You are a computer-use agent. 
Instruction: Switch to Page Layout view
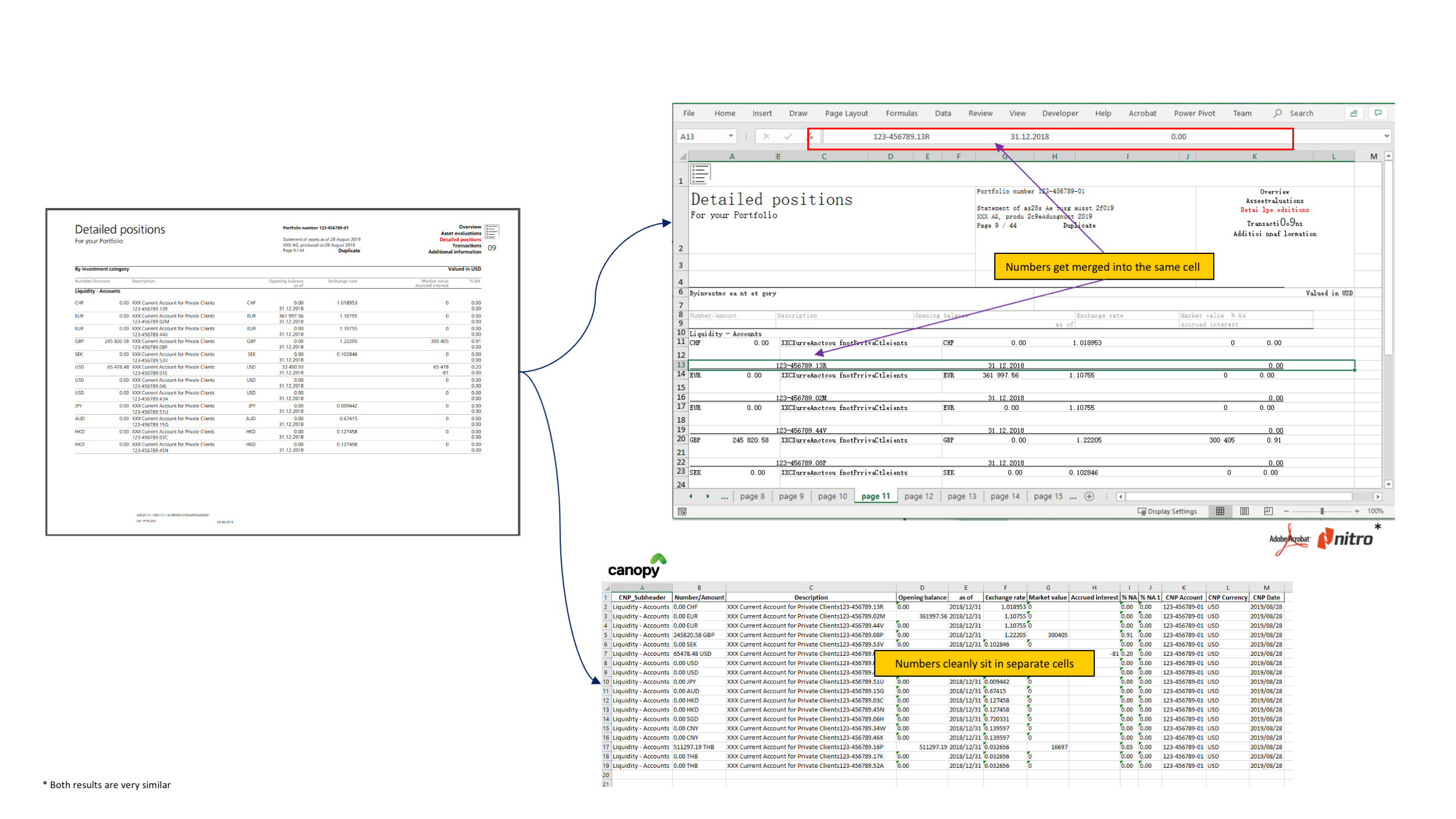[x=1245, y=511]
